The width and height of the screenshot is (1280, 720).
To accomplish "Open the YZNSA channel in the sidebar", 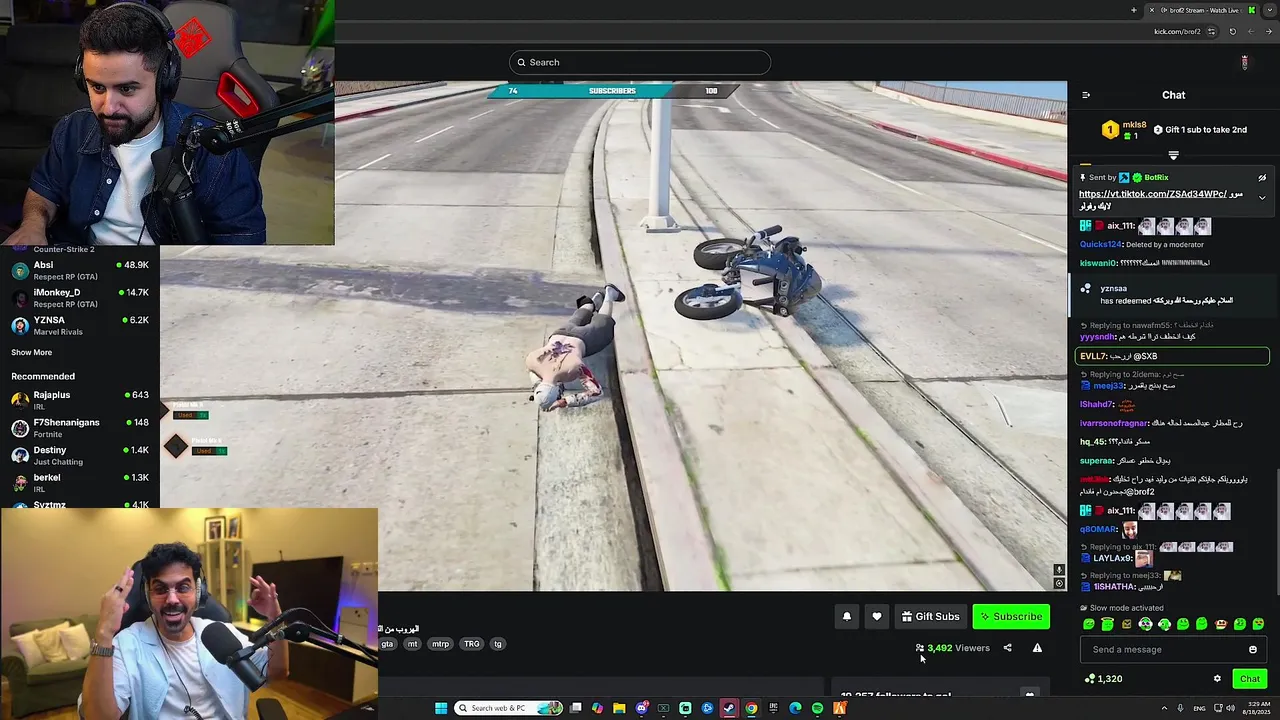I will coord(80,325).
